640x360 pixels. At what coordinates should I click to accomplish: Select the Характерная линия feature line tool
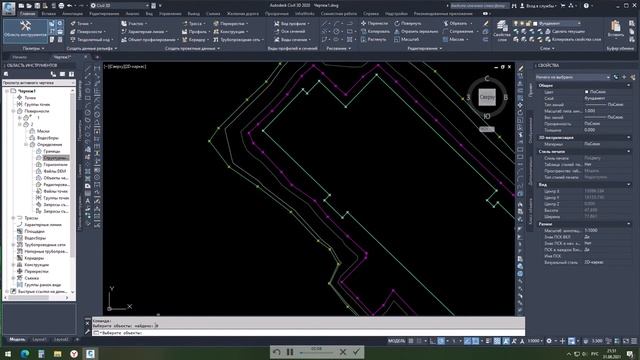tap(144, 31)
